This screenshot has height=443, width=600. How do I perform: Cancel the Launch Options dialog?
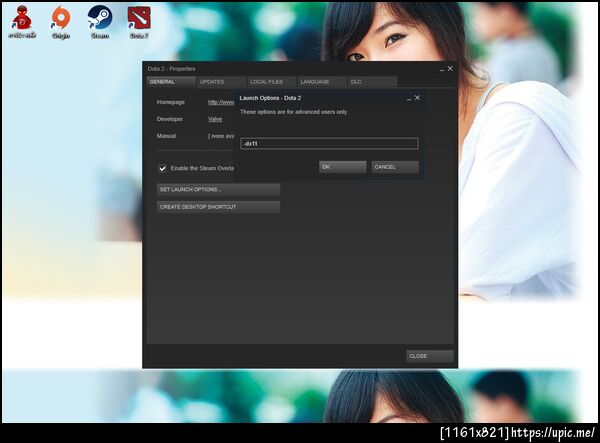(395, 167)
